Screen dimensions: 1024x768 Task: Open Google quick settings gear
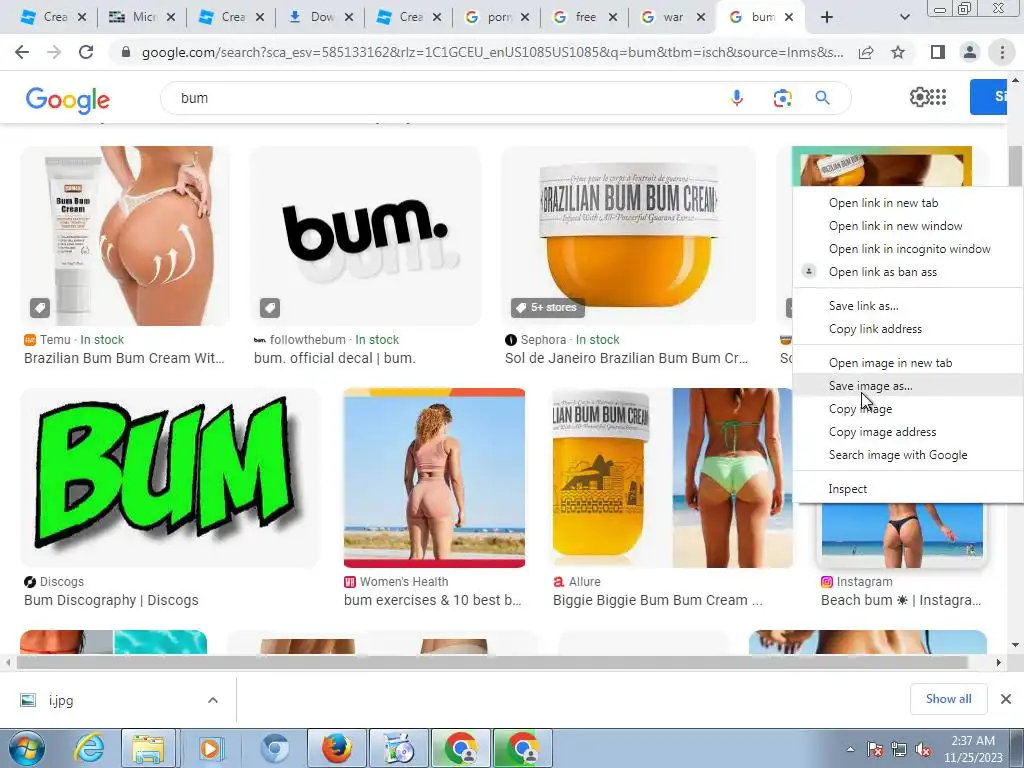click(919, 97)
